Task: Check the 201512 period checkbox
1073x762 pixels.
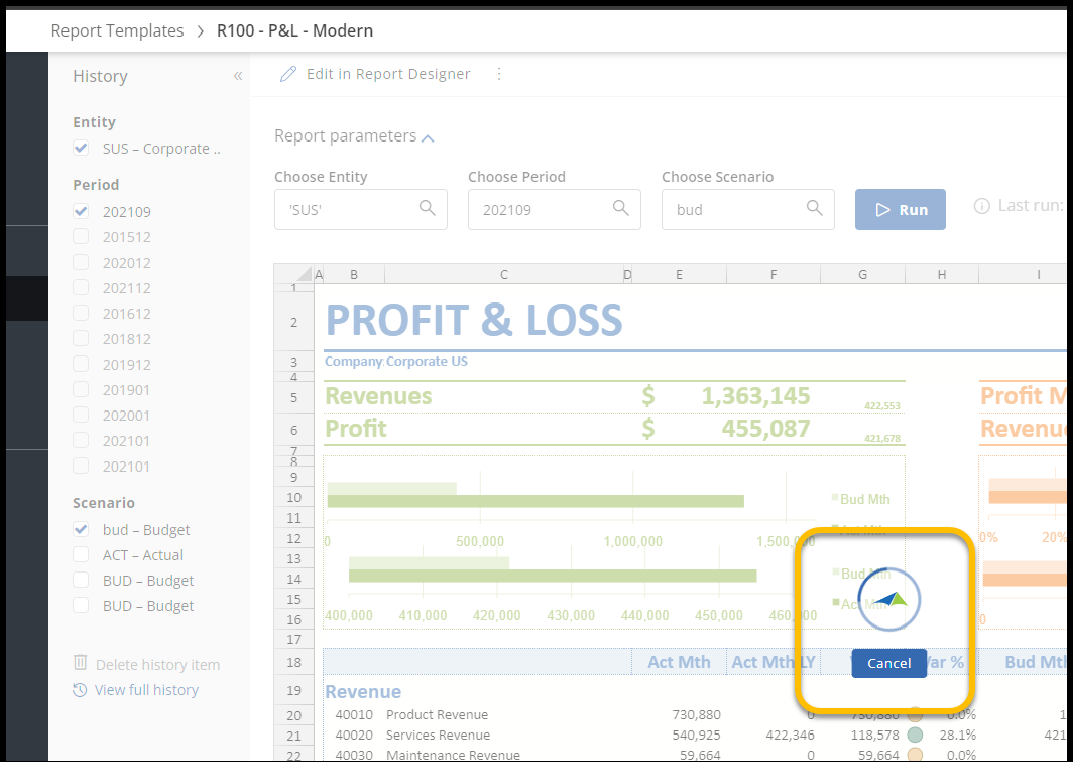Action: [82, 237]
